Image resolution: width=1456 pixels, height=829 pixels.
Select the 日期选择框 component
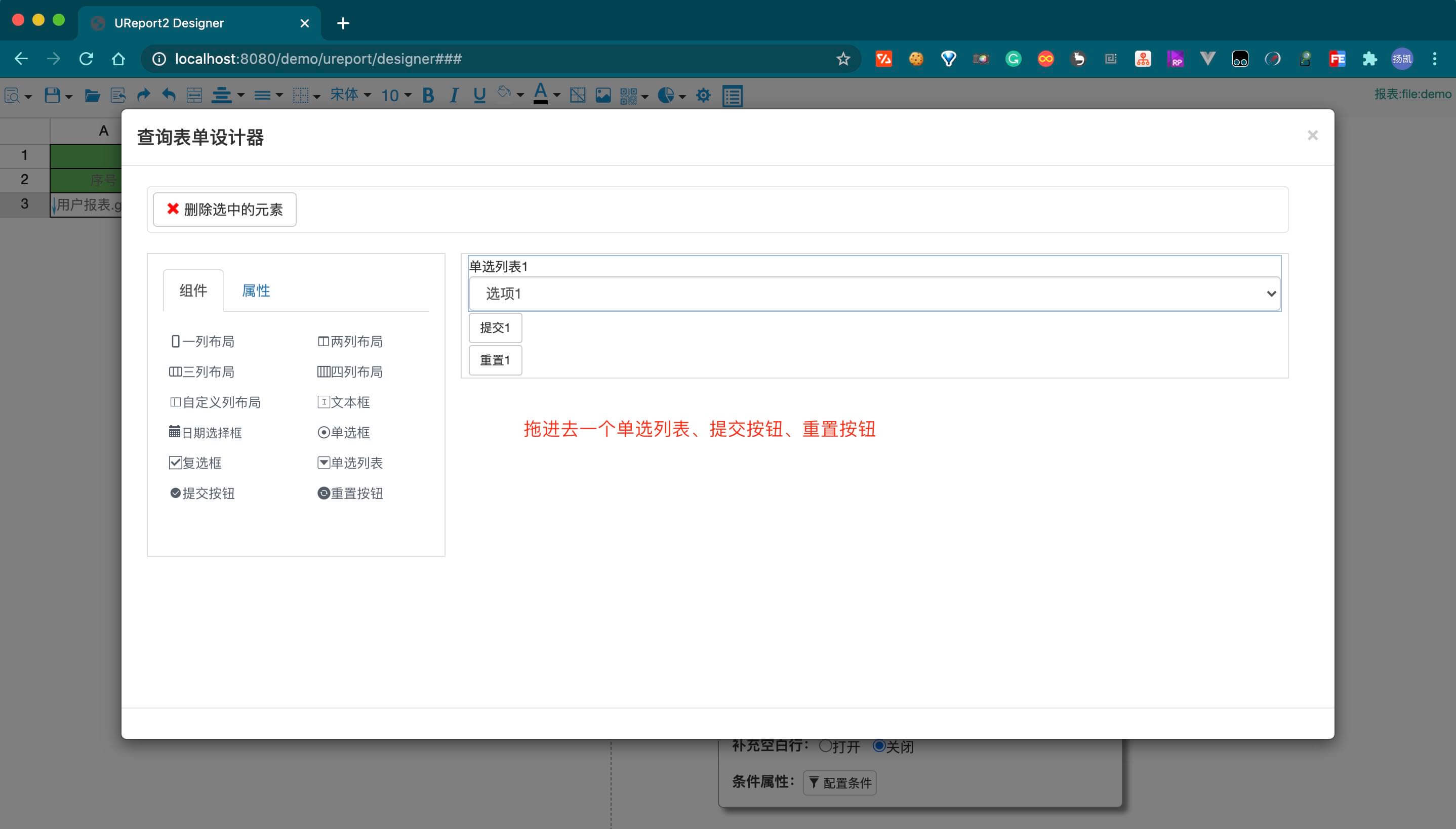pos(206,433)
